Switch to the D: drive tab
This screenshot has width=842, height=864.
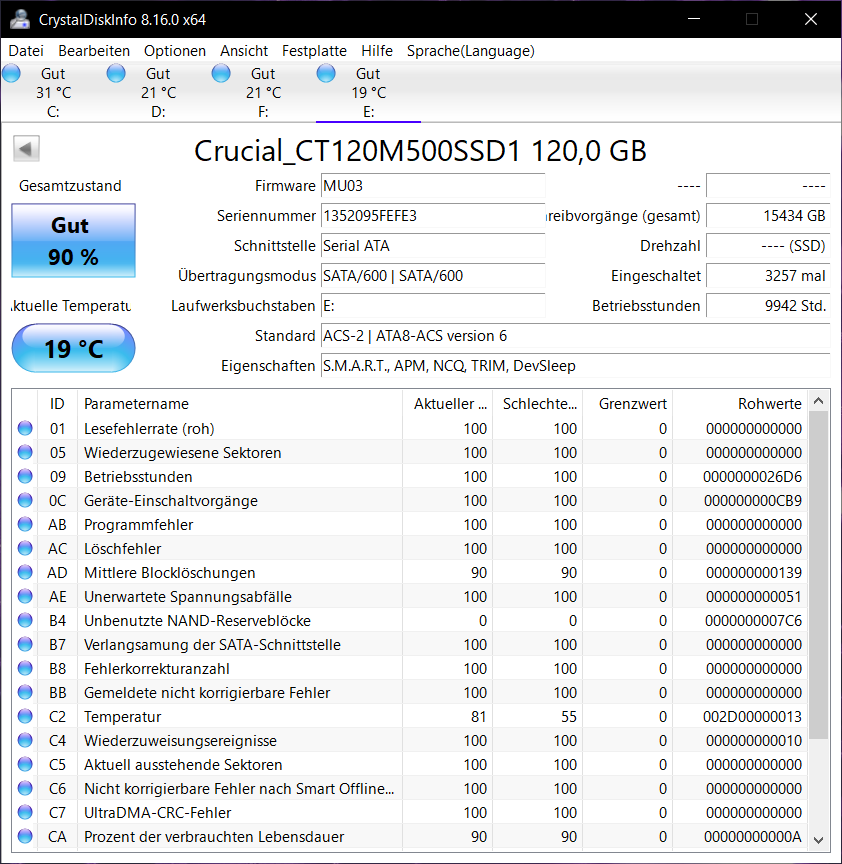tap(158, 93)
